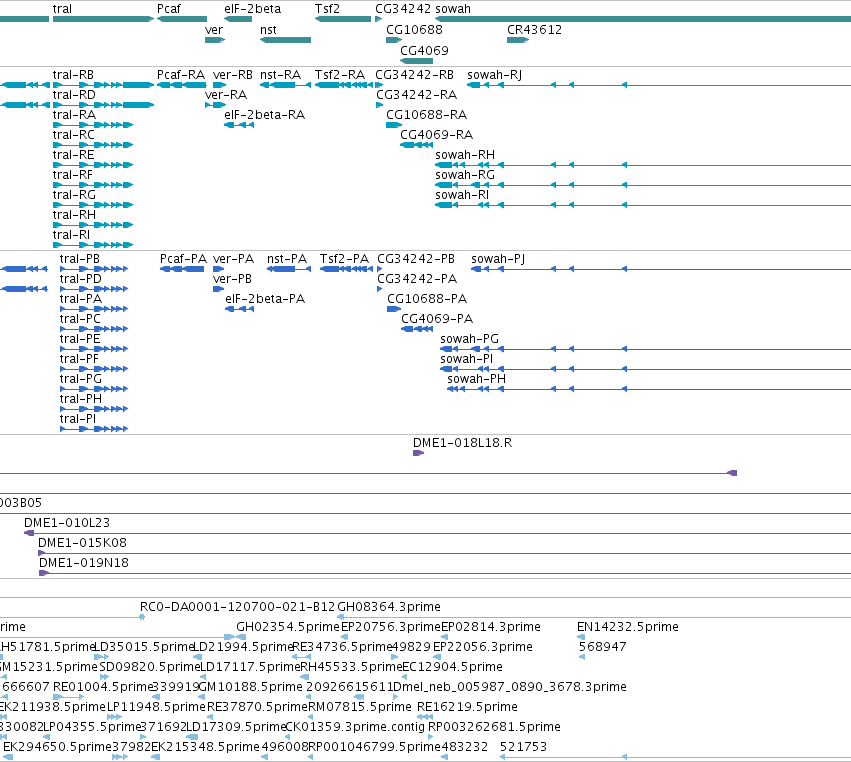851x762 pixels.
Task: Select the sowah gene label
Action: coord(453,9)
